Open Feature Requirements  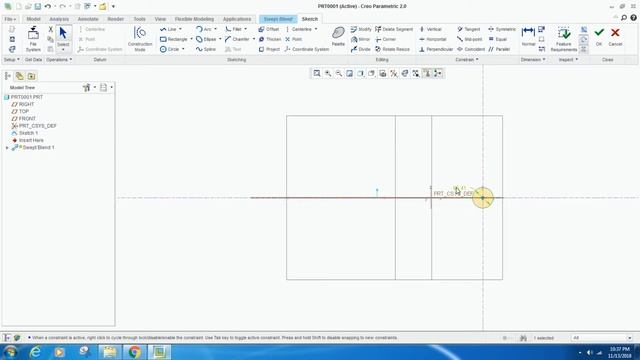point(563,39)
